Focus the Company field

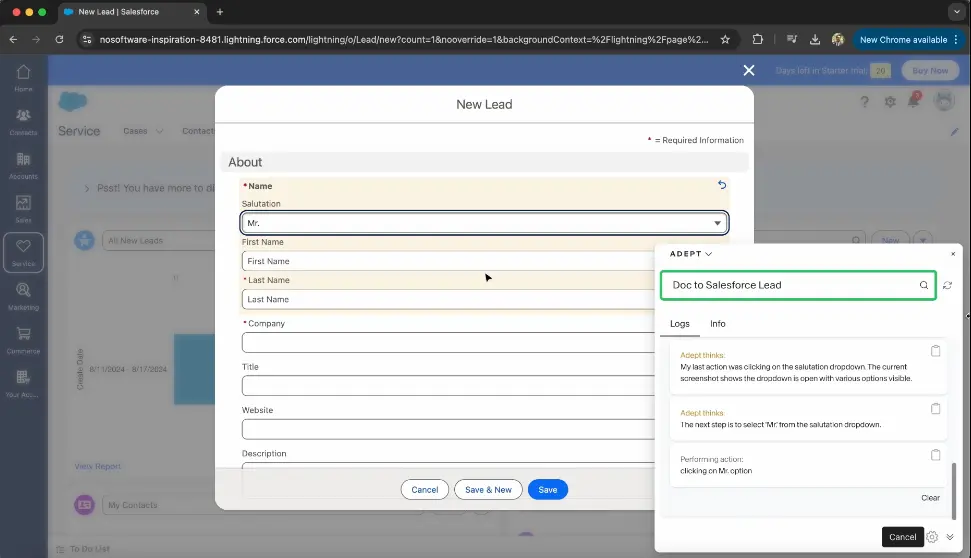pyautogui.click(x=448, y=342)
